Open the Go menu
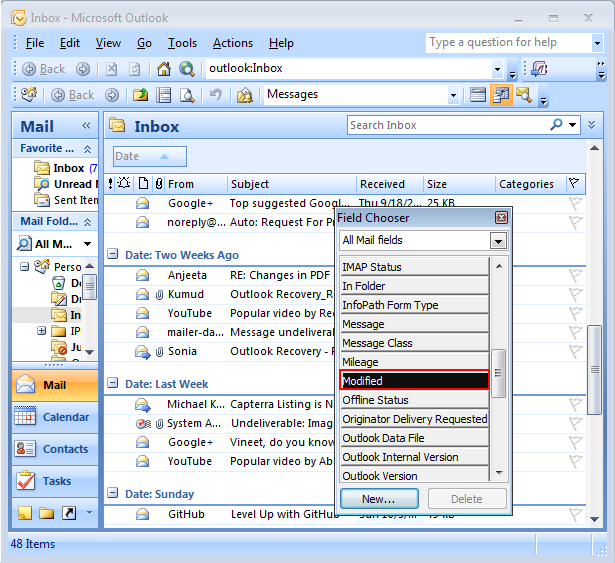615x563 pixels. pos(144,43)
